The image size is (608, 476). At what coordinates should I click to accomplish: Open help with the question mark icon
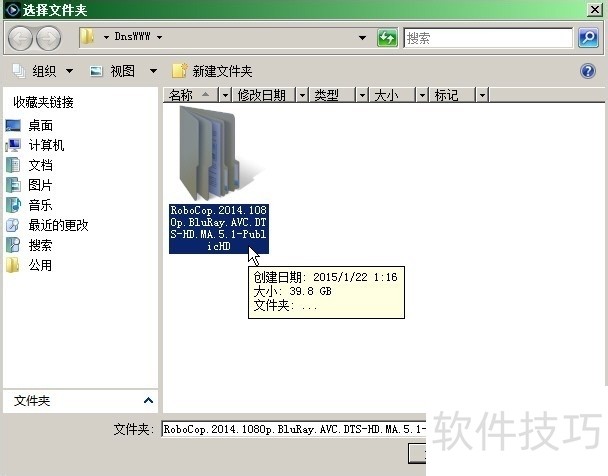pos(588,71)
